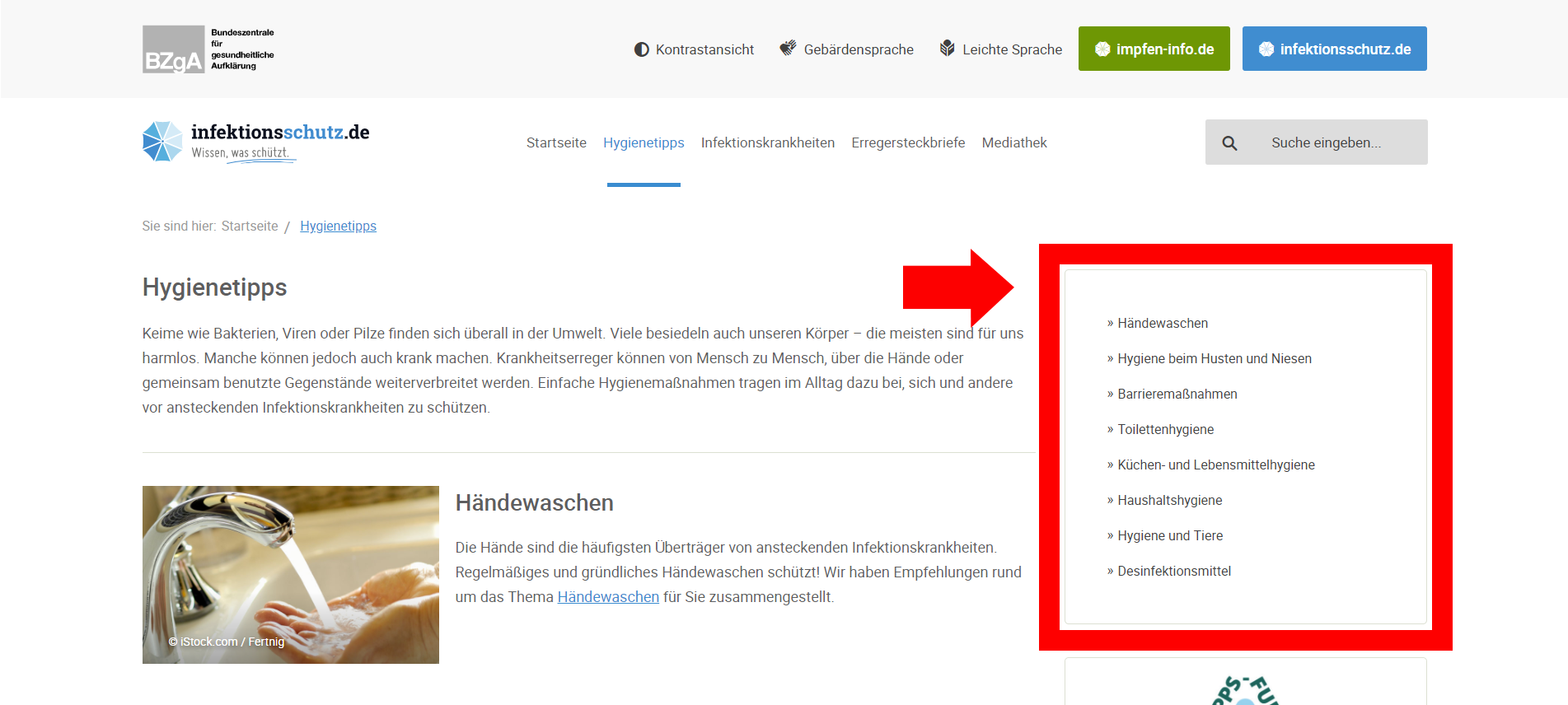Click the Suche eingeben search field
This screenshot has width=1568, height=705.
[1316, 142]
